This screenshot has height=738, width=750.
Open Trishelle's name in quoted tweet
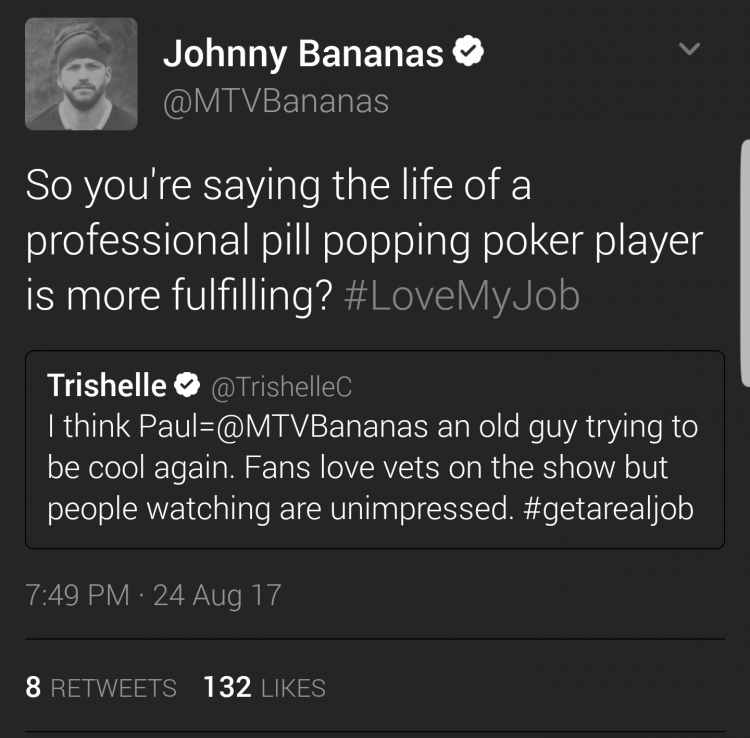coord(107,386)
